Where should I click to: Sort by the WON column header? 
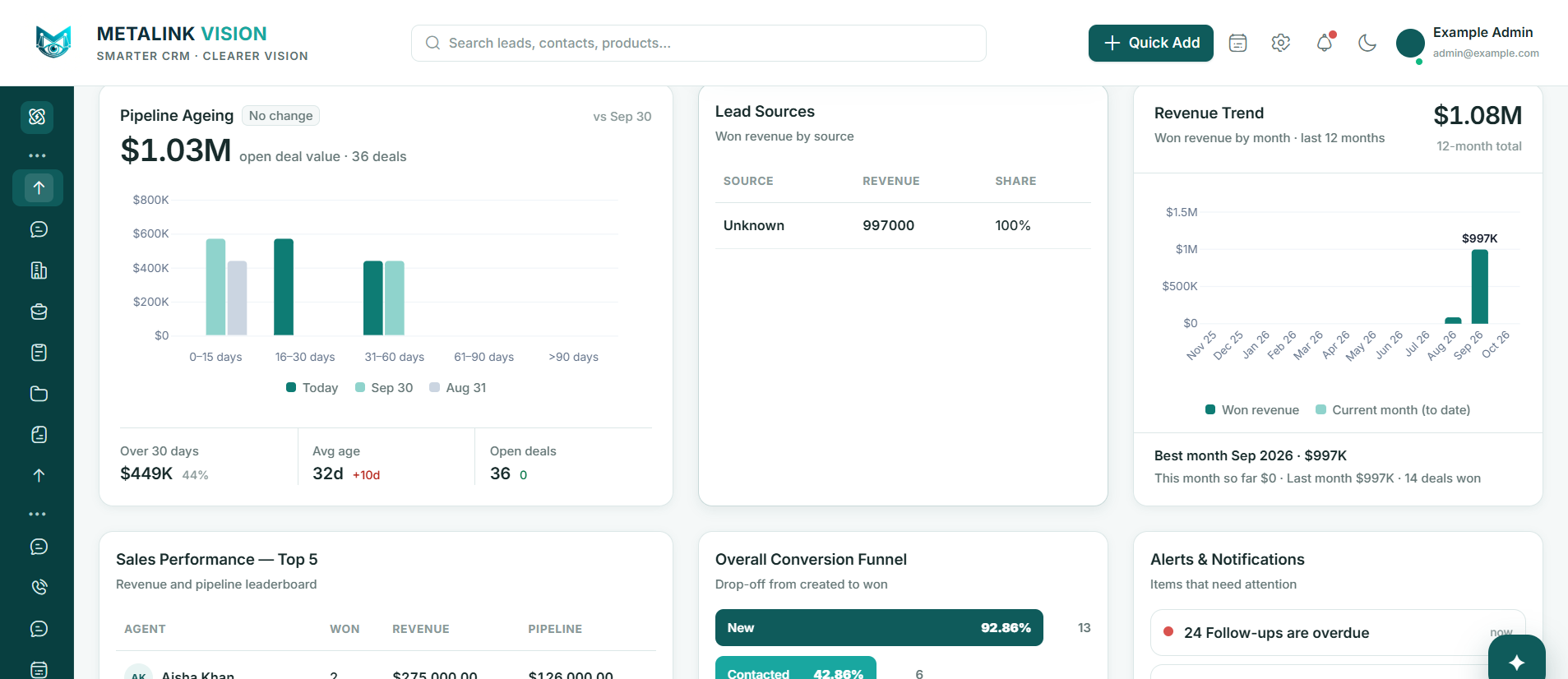pyautogui.click(x=345, y=629)
